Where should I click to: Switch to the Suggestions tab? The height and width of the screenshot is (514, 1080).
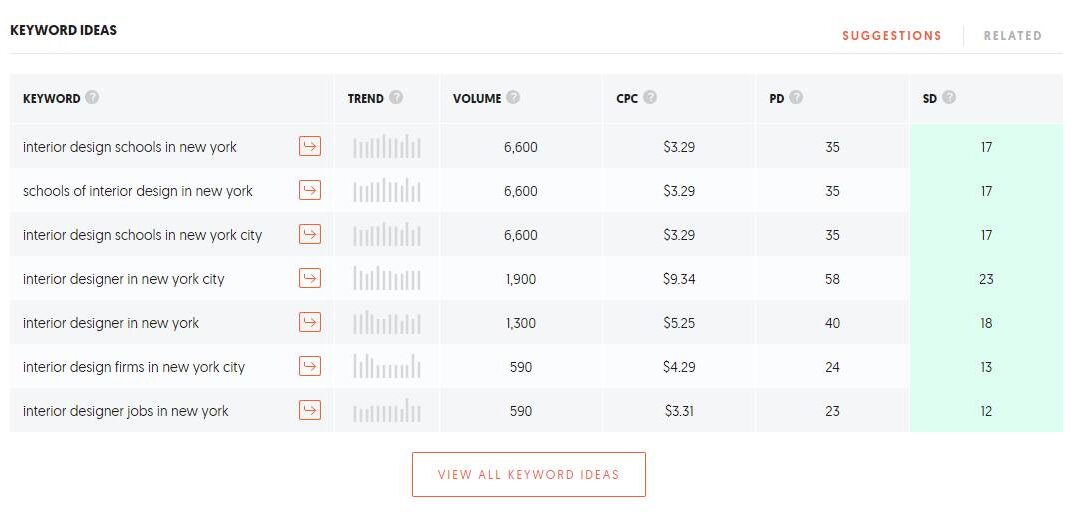pyautogui.click(x=891, y=36)
